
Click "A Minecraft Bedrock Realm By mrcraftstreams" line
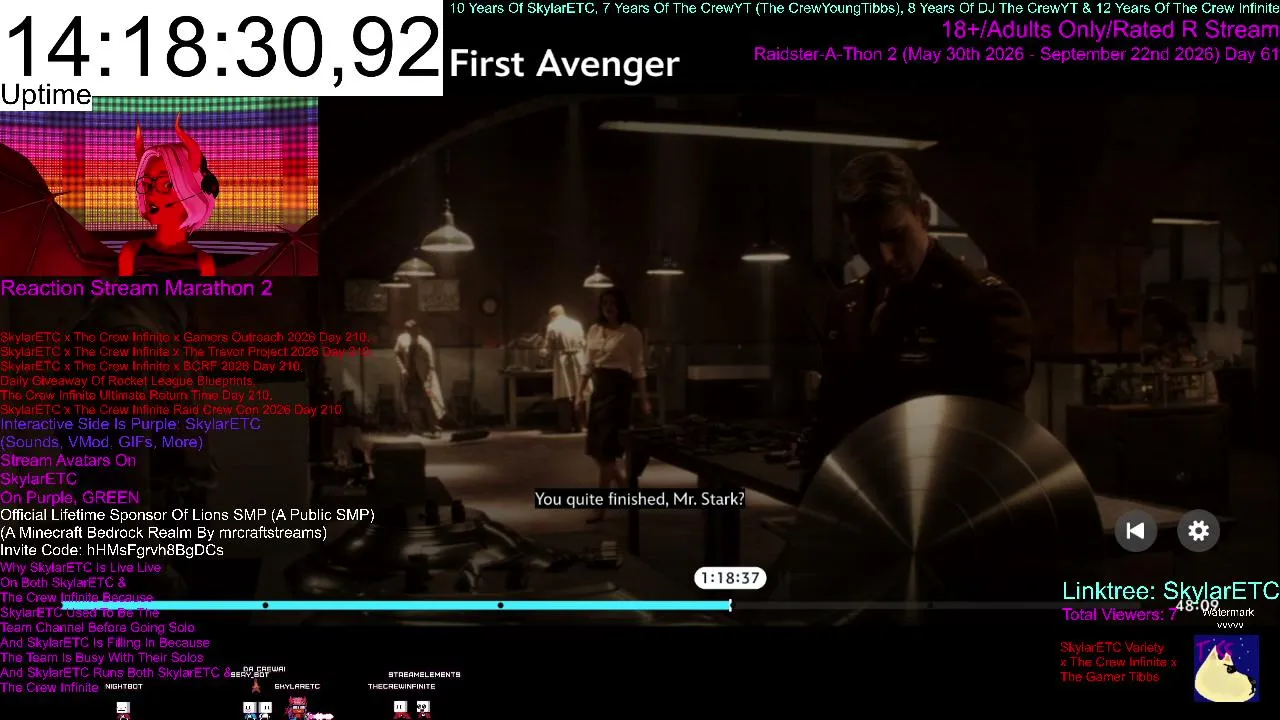tap(163, 533)
